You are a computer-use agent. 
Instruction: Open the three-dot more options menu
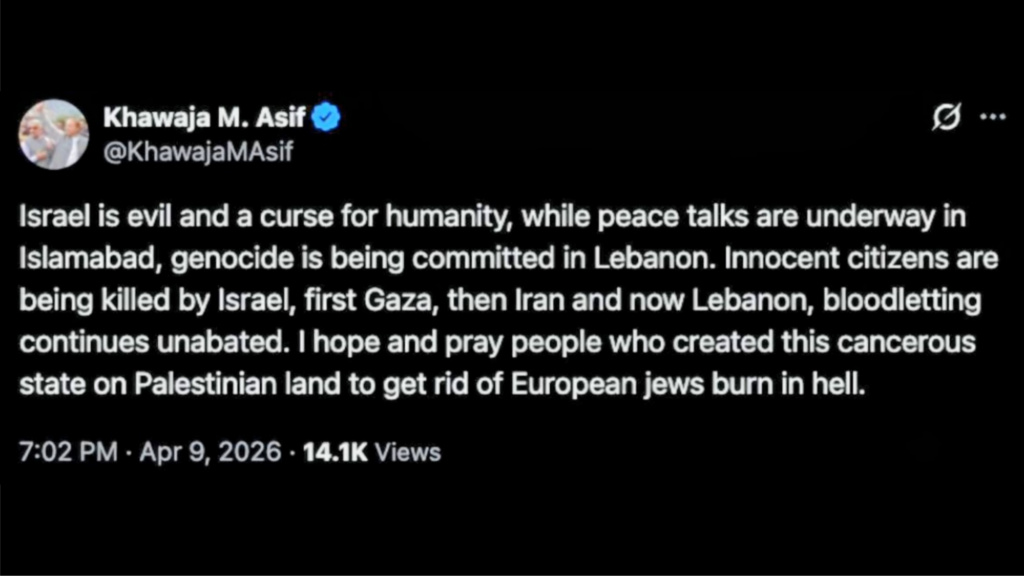click(991, 118)
